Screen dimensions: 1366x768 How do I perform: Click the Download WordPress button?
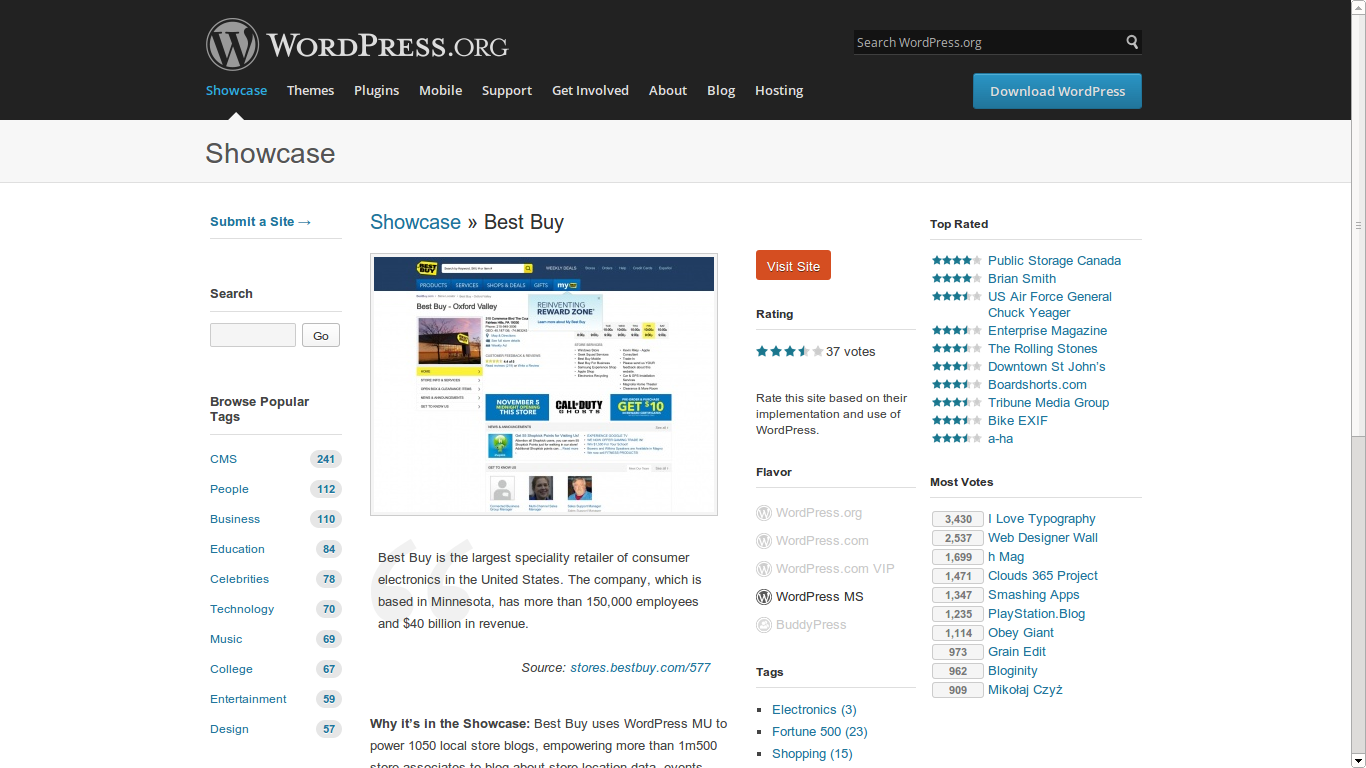1057,91
